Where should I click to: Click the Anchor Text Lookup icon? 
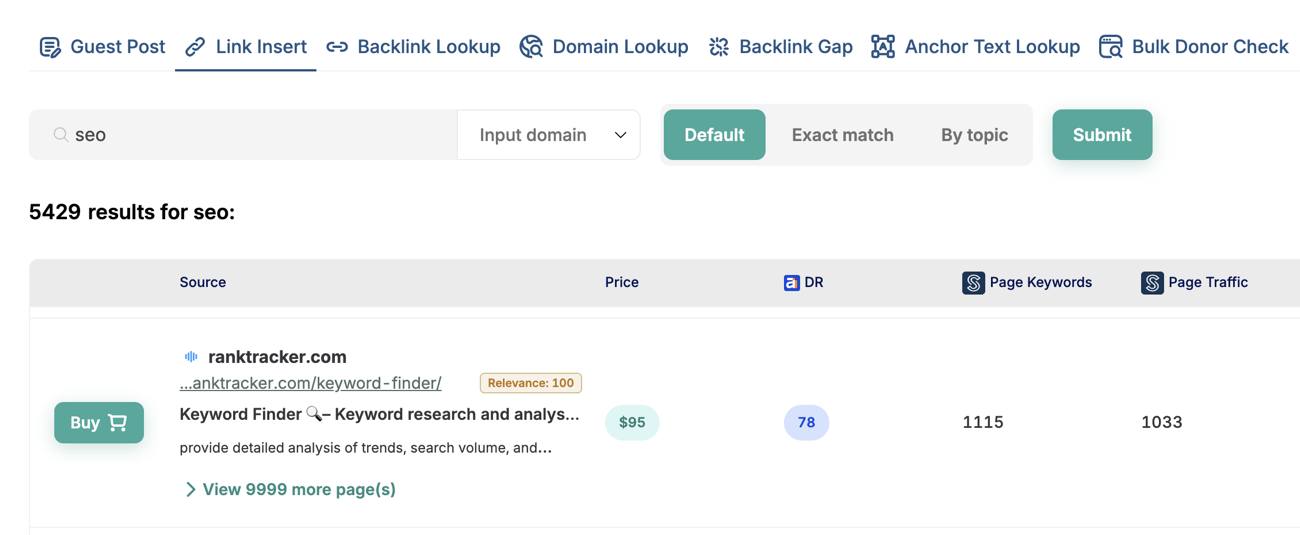(883, 47)
